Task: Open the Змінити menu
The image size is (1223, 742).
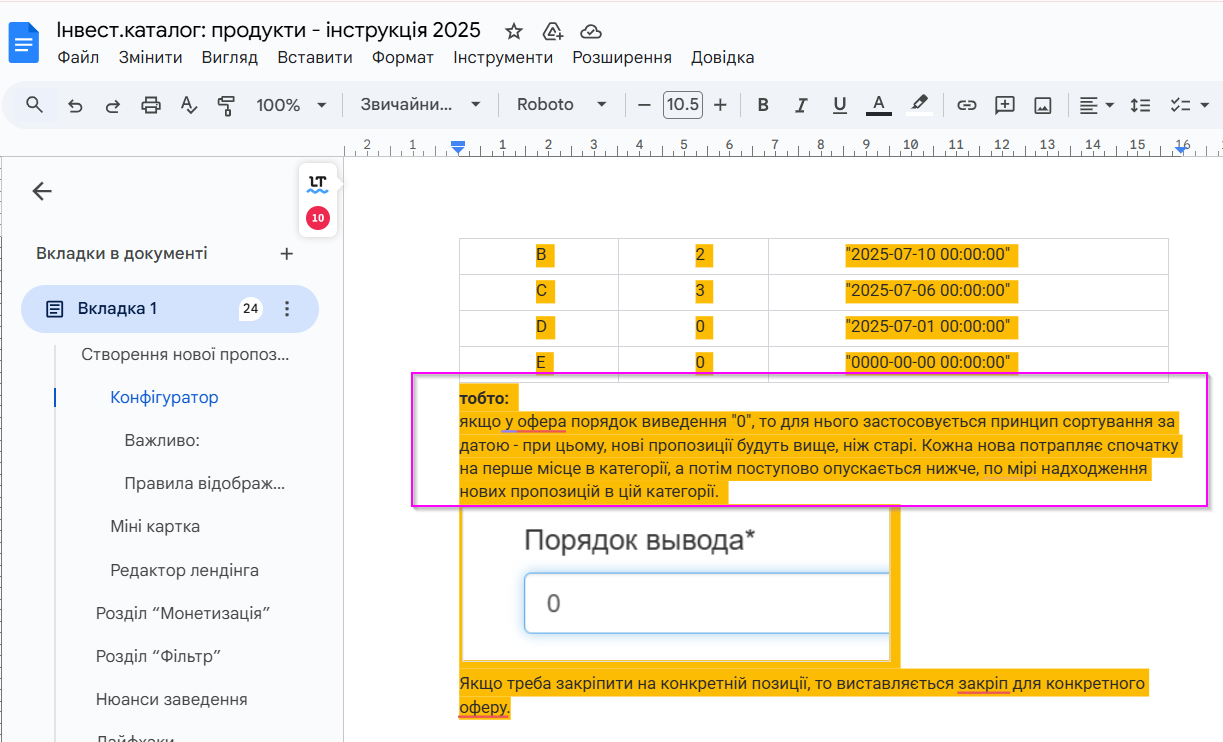Action: (x=150, y=57)
